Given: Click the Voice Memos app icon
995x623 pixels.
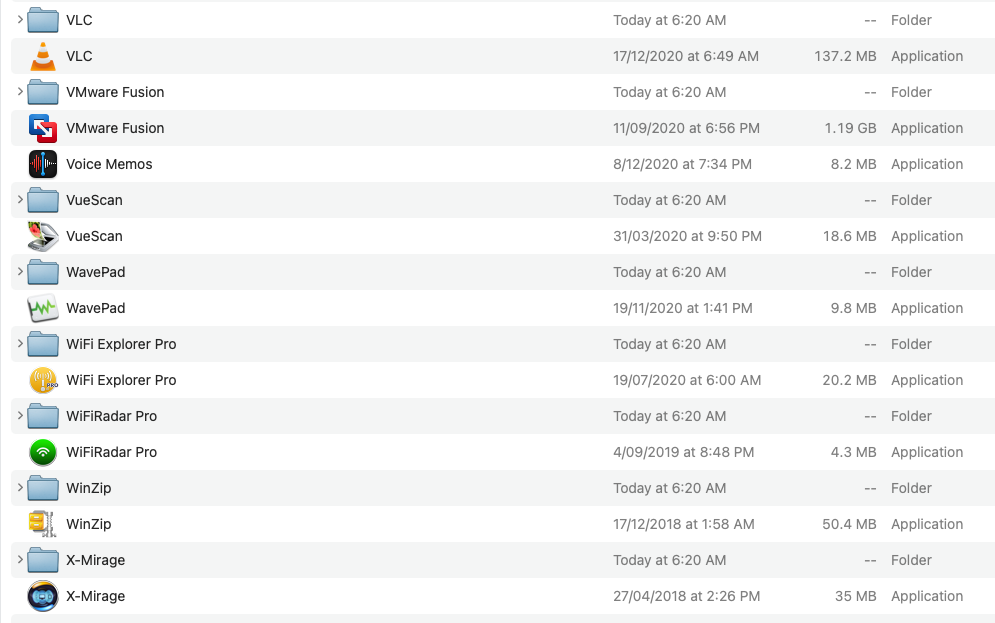Looking at the screenshot, I should tap(43, 164).
